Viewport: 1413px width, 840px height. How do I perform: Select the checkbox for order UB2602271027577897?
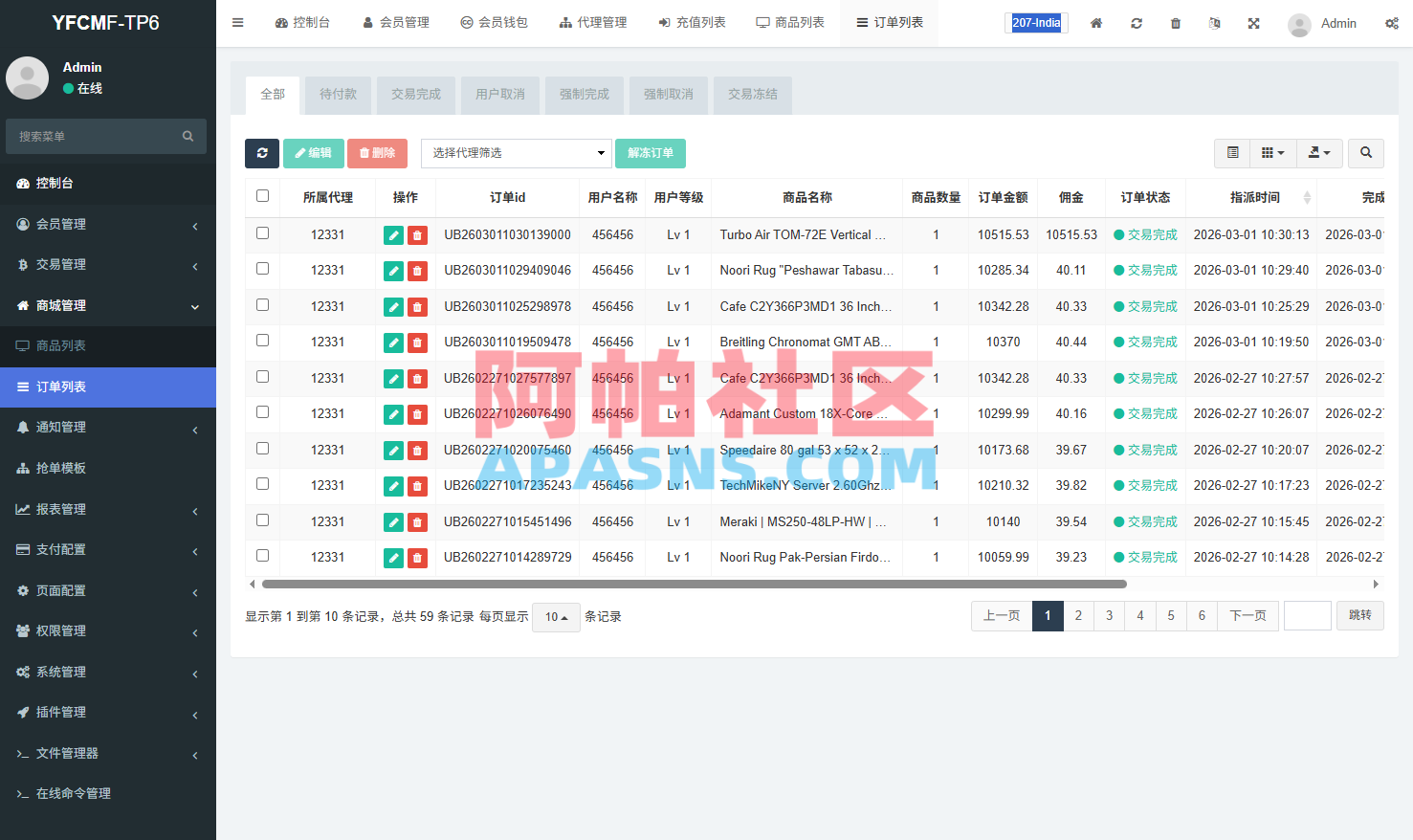[x=263, y=377]
